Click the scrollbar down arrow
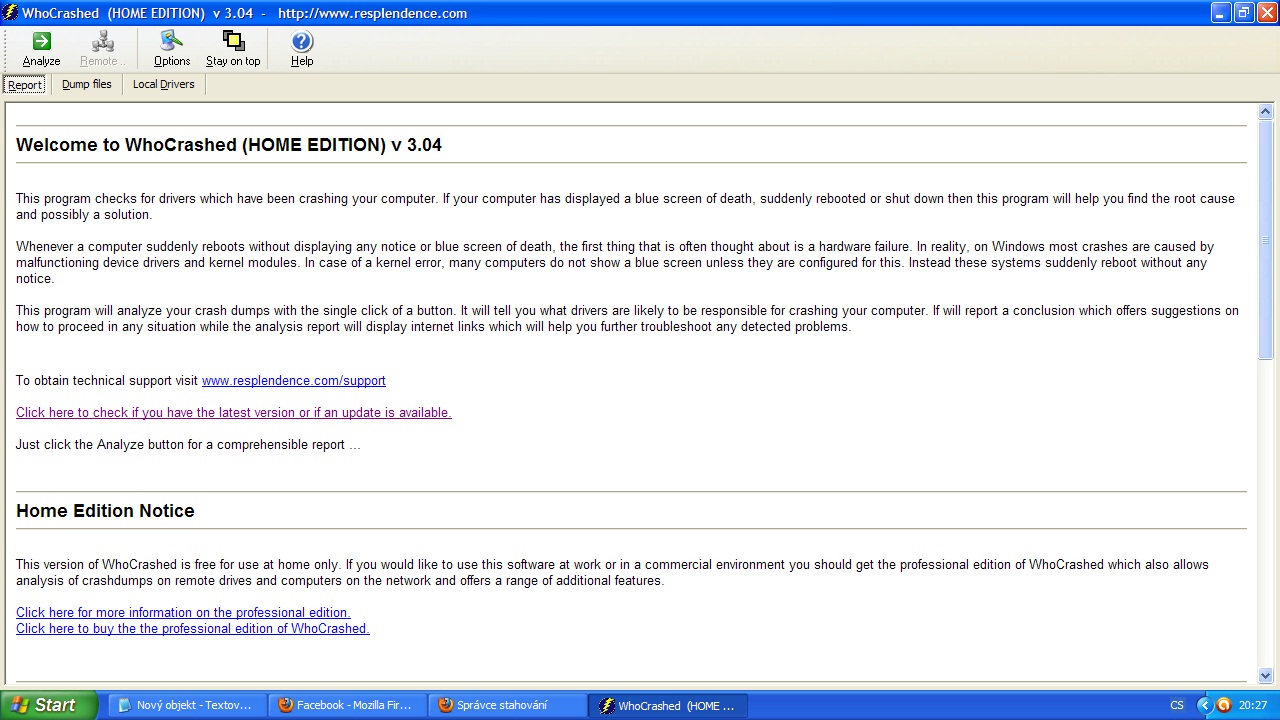The image size is (1280, 720). coord(1266,675)
